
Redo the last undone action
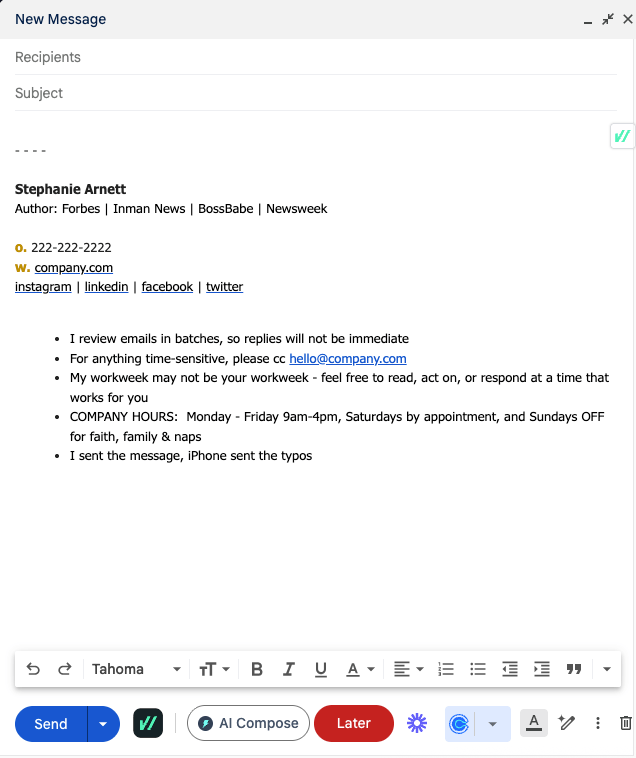[65, 669]
